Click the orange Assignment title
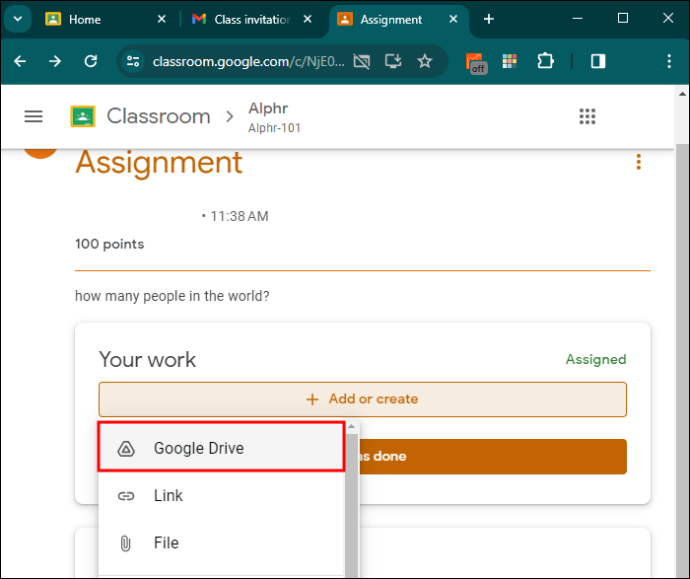Image resolution: width=690 pixels, height=579 pixels. pos(159,162)
